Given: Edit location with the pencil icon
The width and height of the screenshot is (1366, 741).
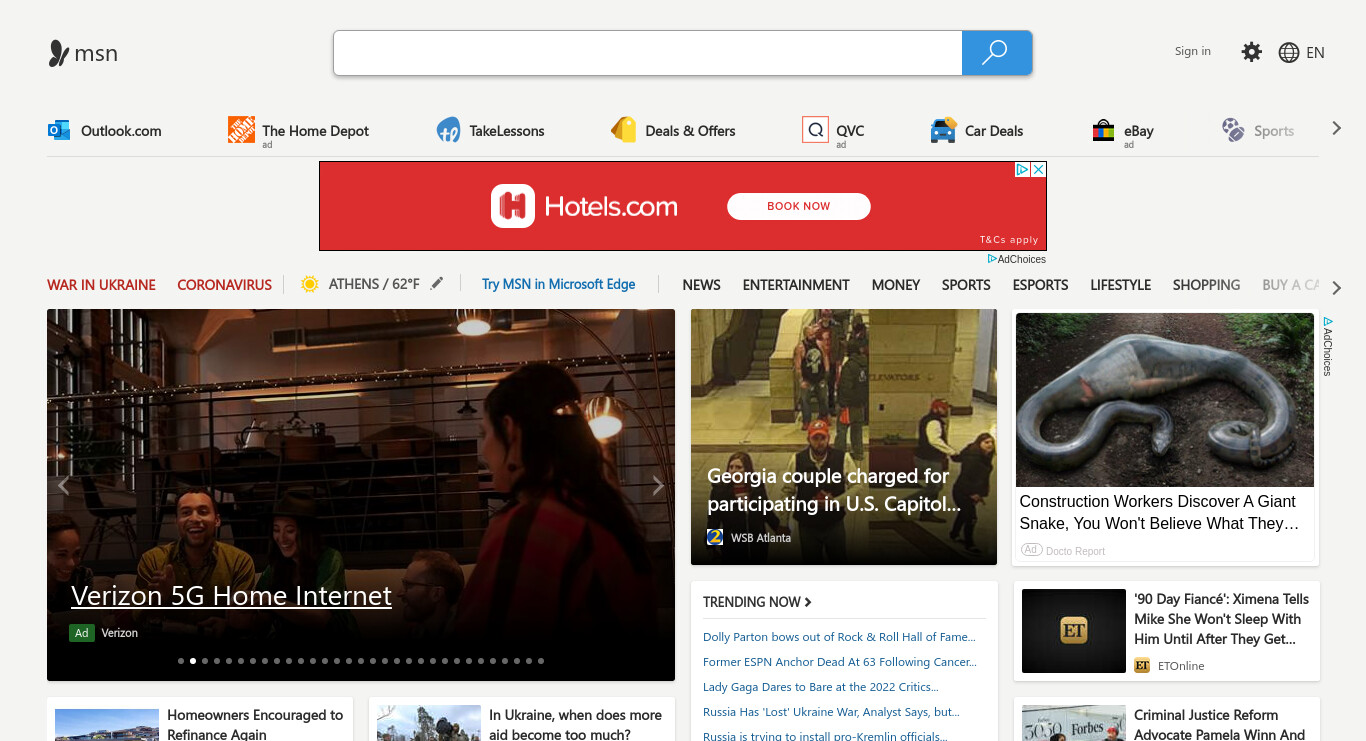Looking at the screenshot, I should click(436, 284).
